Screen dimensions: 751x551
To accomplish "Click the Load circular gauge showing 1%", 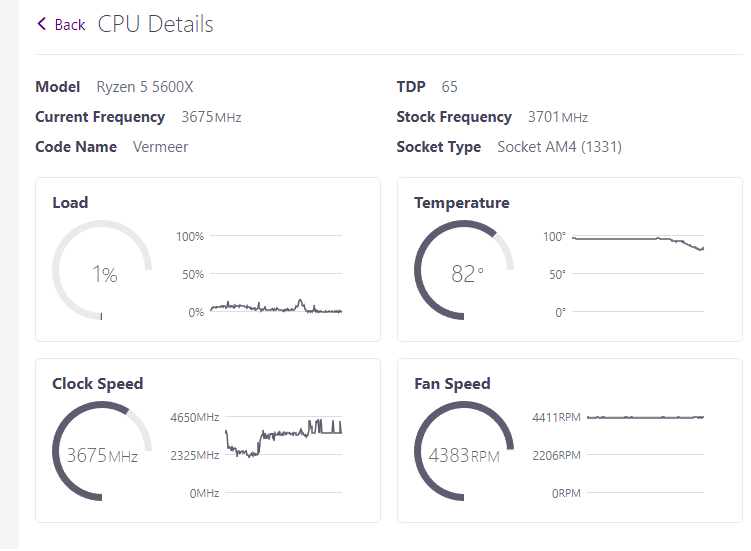I will (102, 273).
